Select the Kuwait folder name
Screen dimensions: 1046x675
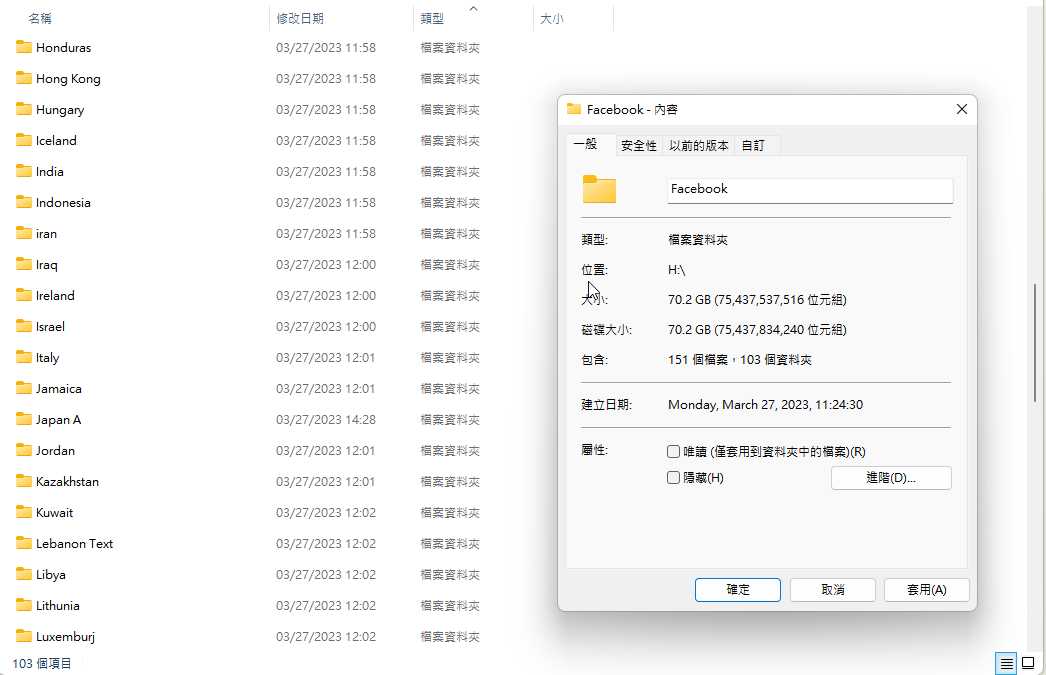[x=55, y=513]
